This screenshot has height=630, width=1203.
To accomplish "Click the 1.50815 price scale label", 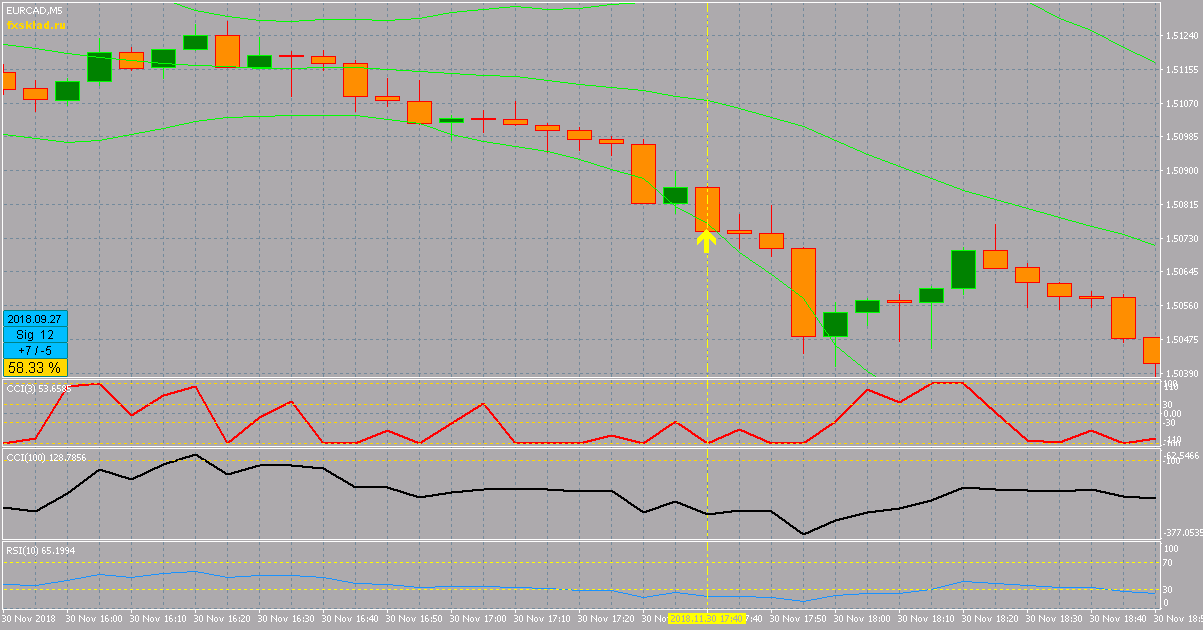I will pyautogui.click(x=1181, y=205).
